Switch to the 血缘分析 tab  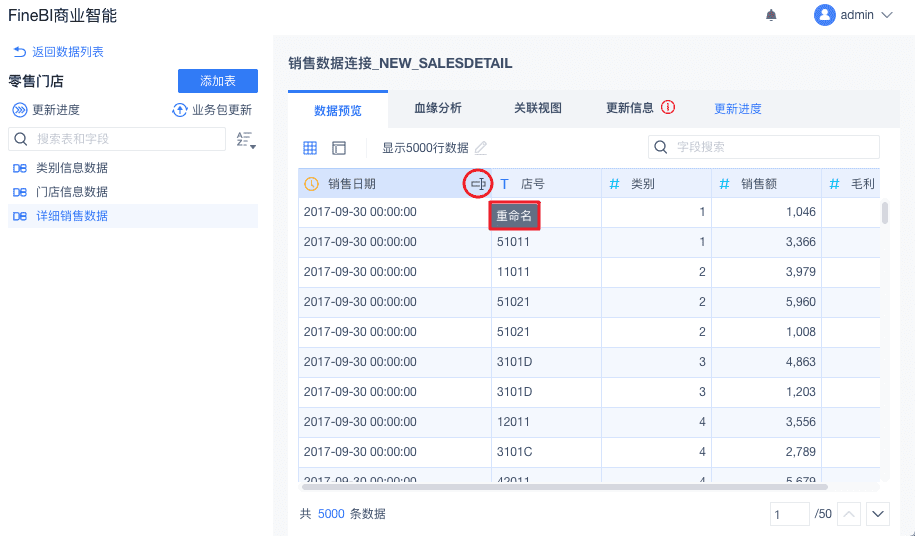click(438, 108)
